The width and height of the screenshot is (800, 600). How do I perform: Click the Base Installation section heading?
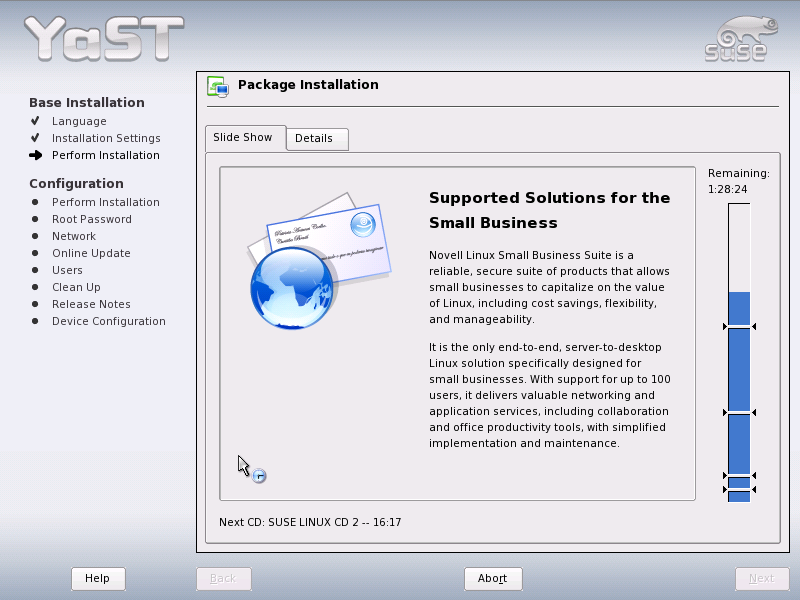click(x=87, y=103)
